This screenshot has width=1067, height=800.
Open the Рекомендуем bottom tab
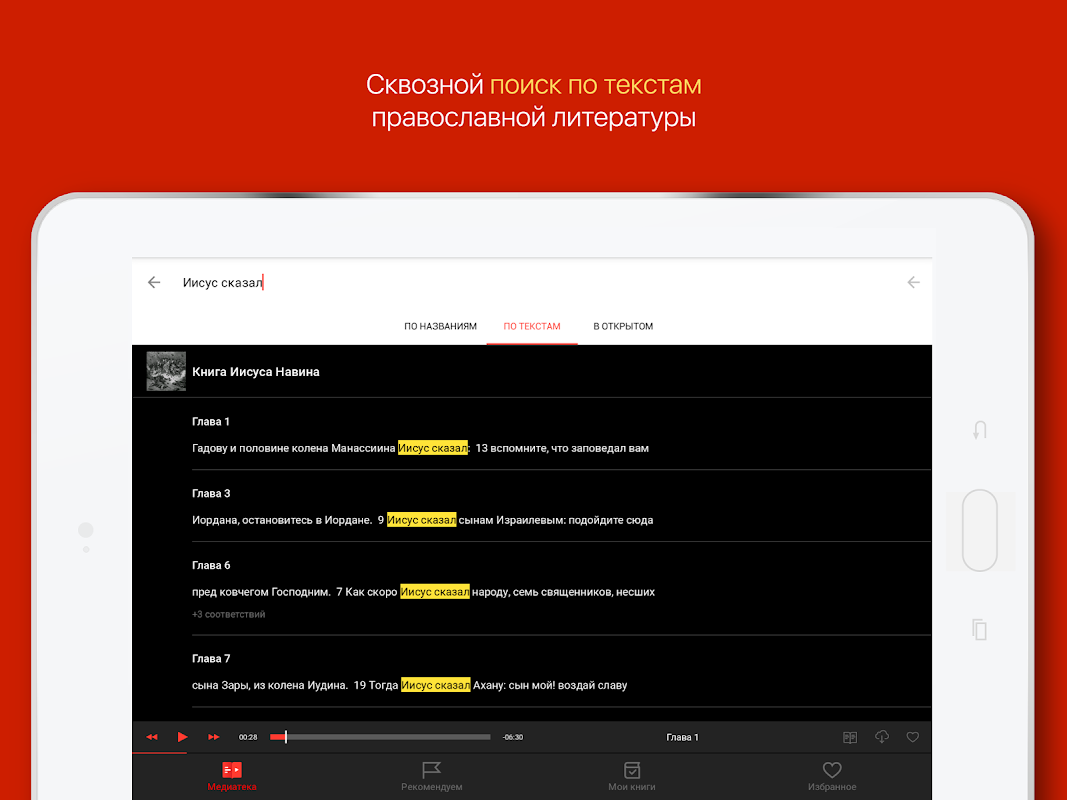point(431,776)
